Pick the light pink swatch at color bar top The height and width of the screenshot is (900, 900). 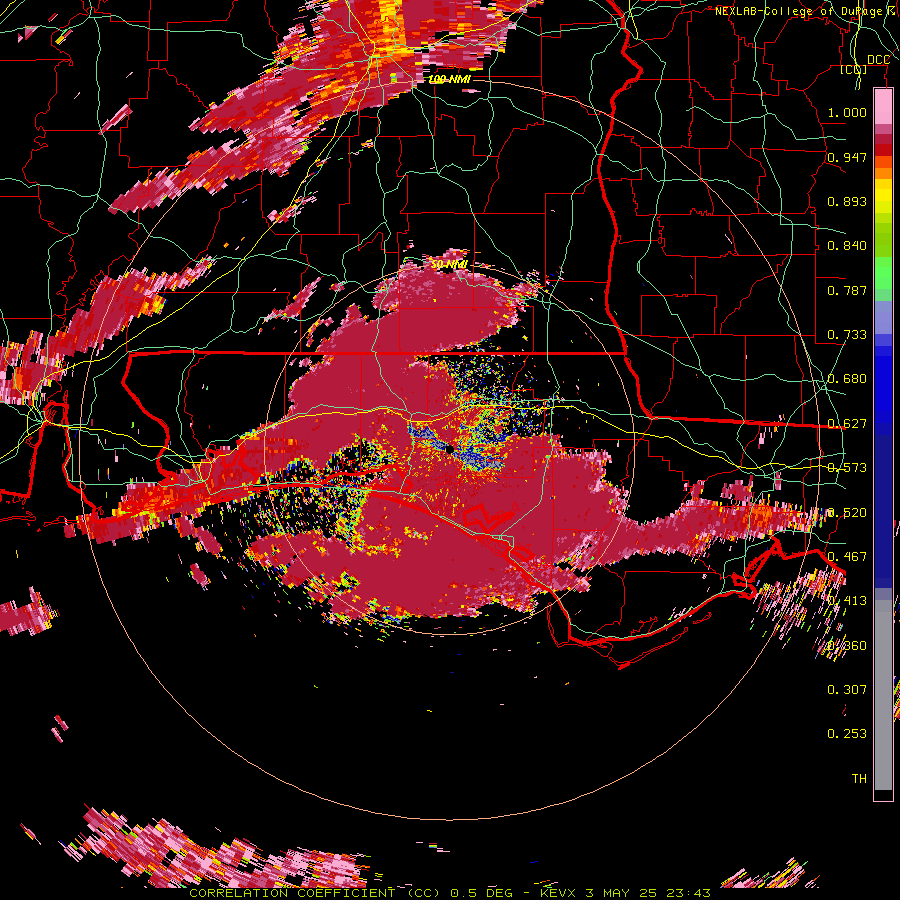pos(883,107)
